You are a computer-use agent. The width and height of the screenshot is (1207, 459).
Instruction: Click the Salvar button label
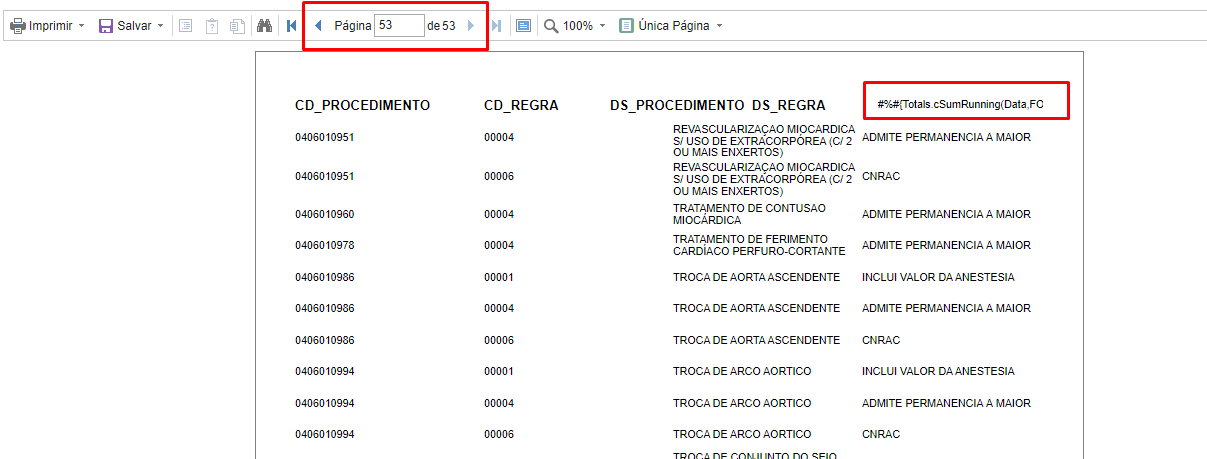pyautogui.click(x=134, y=26)
